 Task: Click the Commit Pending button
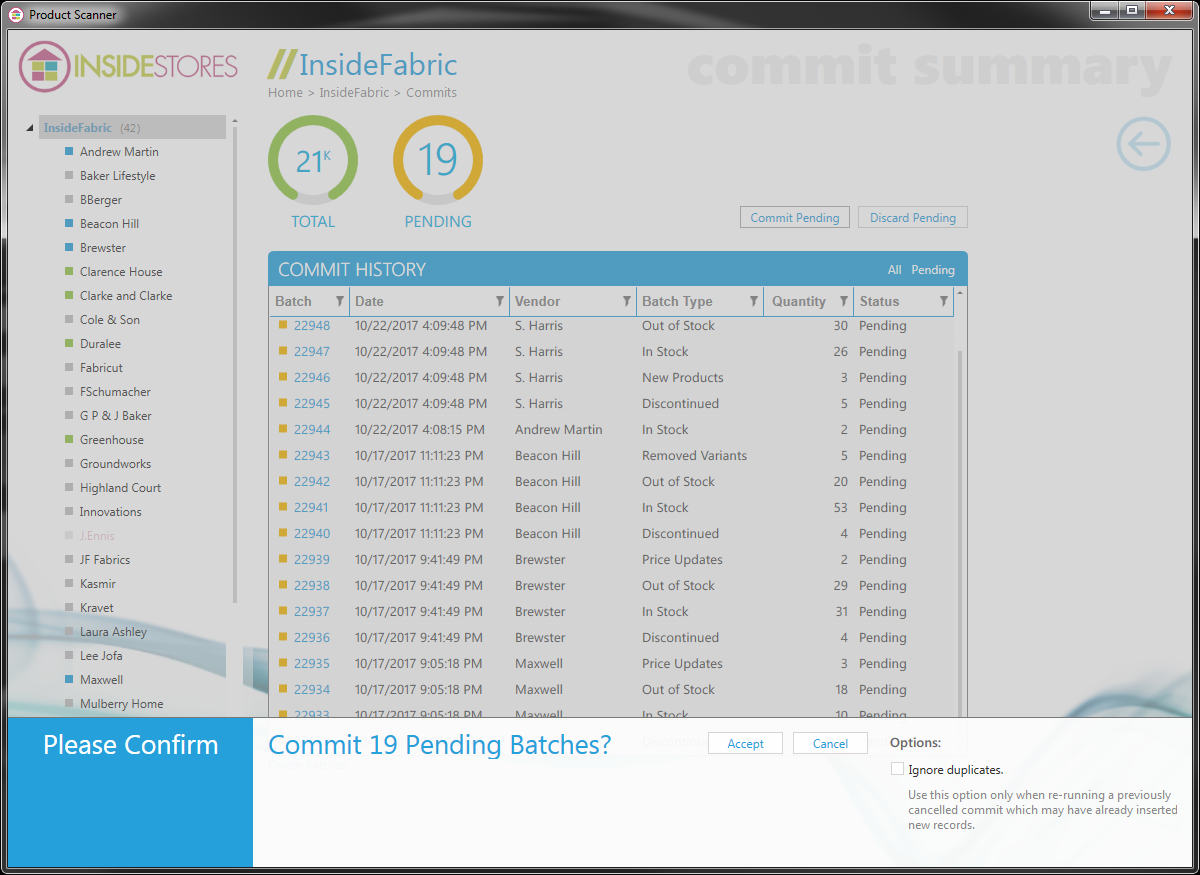[x=795, y=218]
